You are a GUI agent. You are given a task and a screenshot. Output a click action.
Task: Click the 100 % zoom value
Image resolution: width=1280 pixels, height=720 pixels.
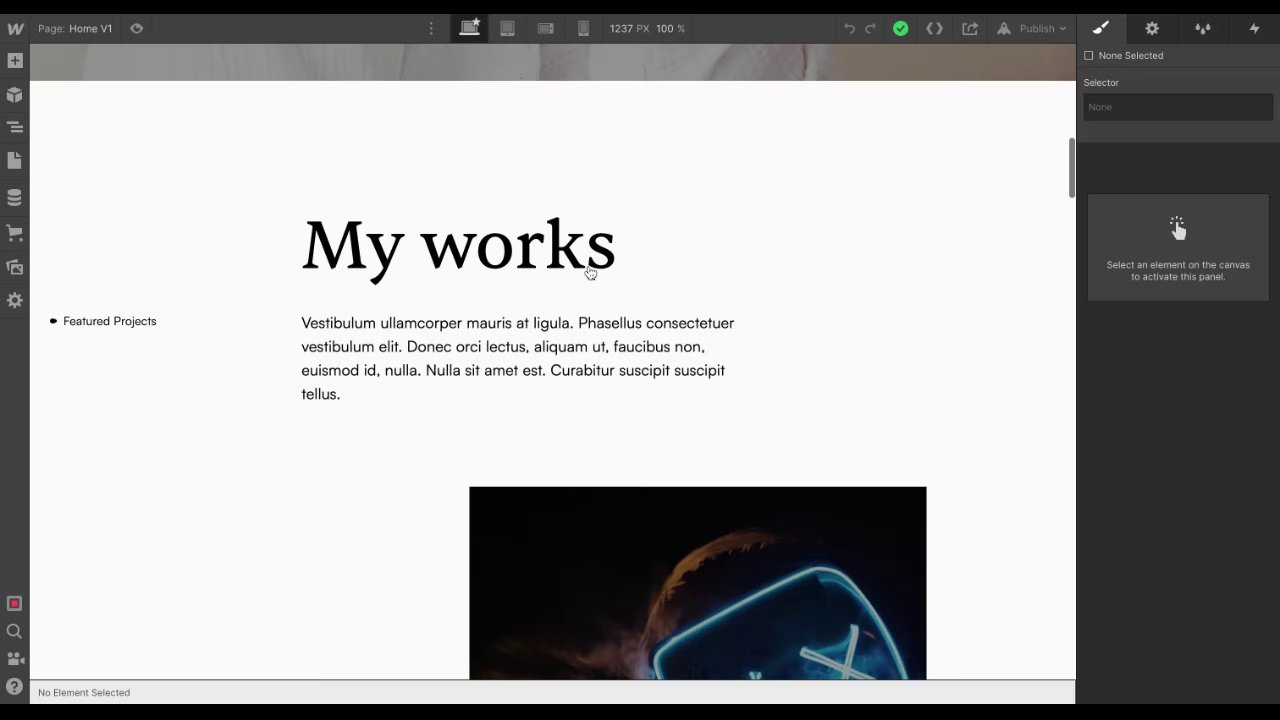(x=671, y=28)
